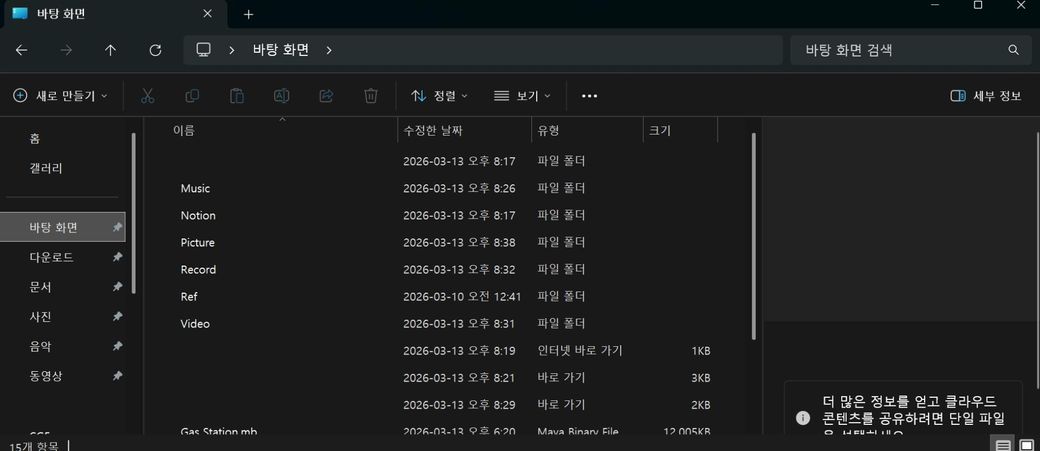Switch to details list view in status bar
Screen dimensions: 1040x451
tap(1002, 444)
